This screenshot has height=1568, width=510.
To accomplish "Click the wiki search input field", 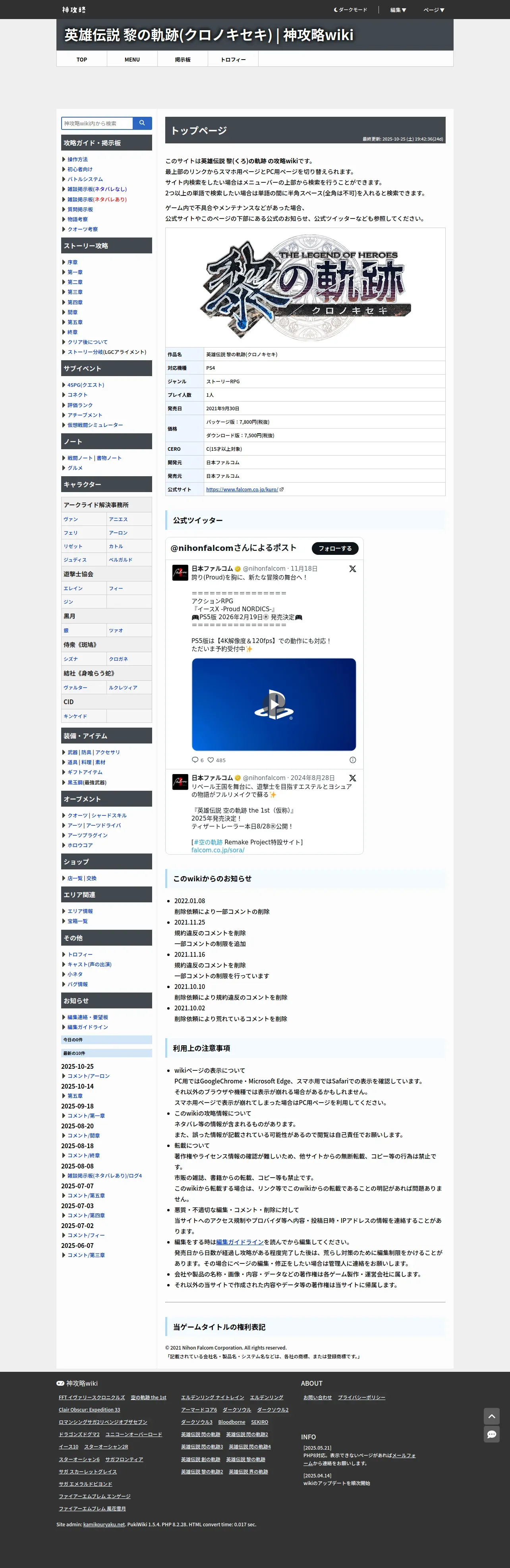I will (x=97, y=123).
